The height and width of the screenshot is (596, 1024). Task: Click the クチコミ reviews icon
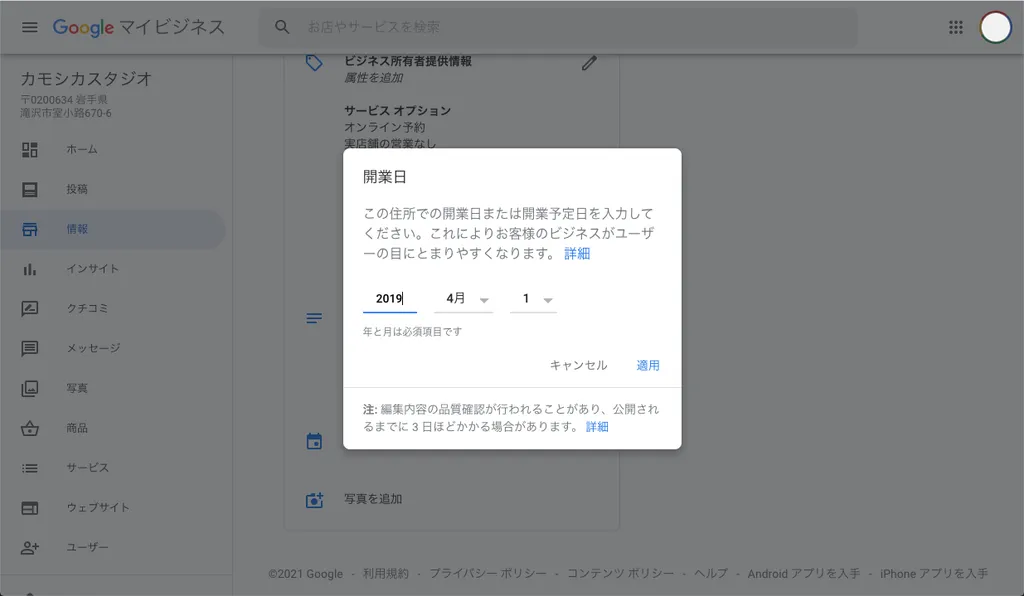pyautogui.click(x=29, y=309)
